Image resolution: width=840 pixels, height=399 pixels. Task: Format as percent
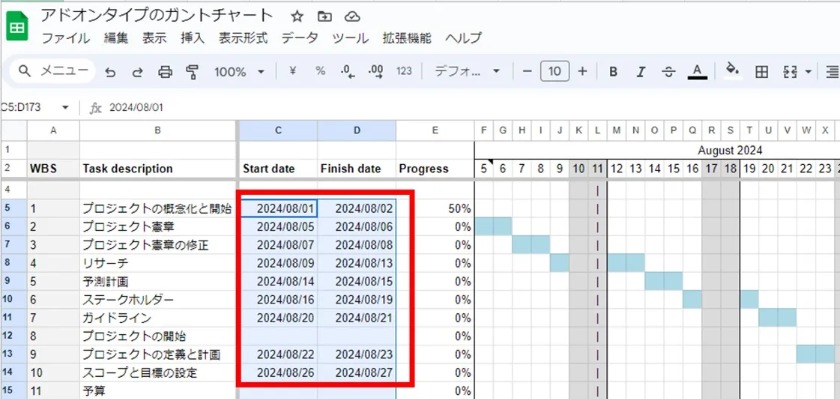pos(320,71)
